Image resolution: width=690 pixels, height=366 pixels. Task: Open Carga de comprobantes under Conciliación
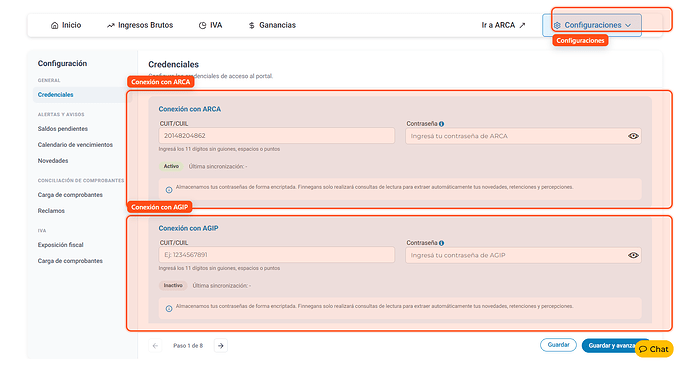70,194
